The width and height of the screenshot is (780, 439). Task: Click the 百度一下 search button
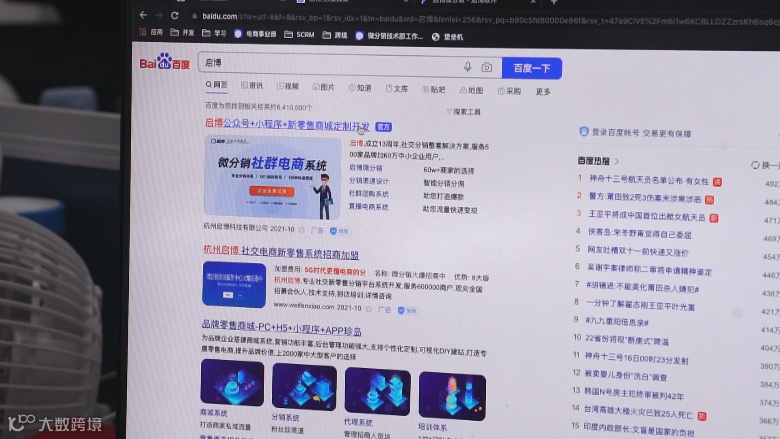pos(532,68)
